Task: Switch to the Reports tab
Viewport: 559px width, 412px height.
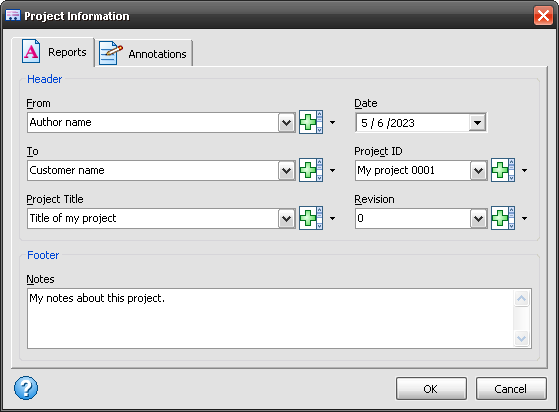Action: coord(53,52)
